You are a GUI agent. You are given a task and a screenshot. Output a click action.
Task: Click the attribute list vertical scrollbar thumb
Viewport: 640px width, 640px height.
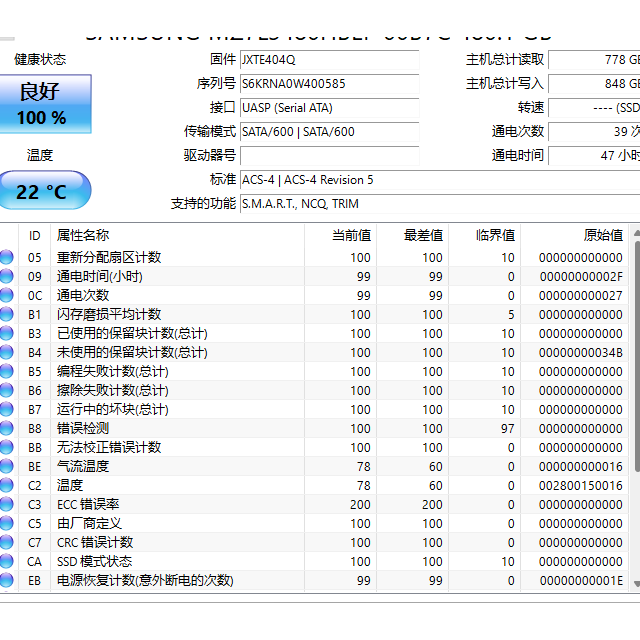(637, 358)
